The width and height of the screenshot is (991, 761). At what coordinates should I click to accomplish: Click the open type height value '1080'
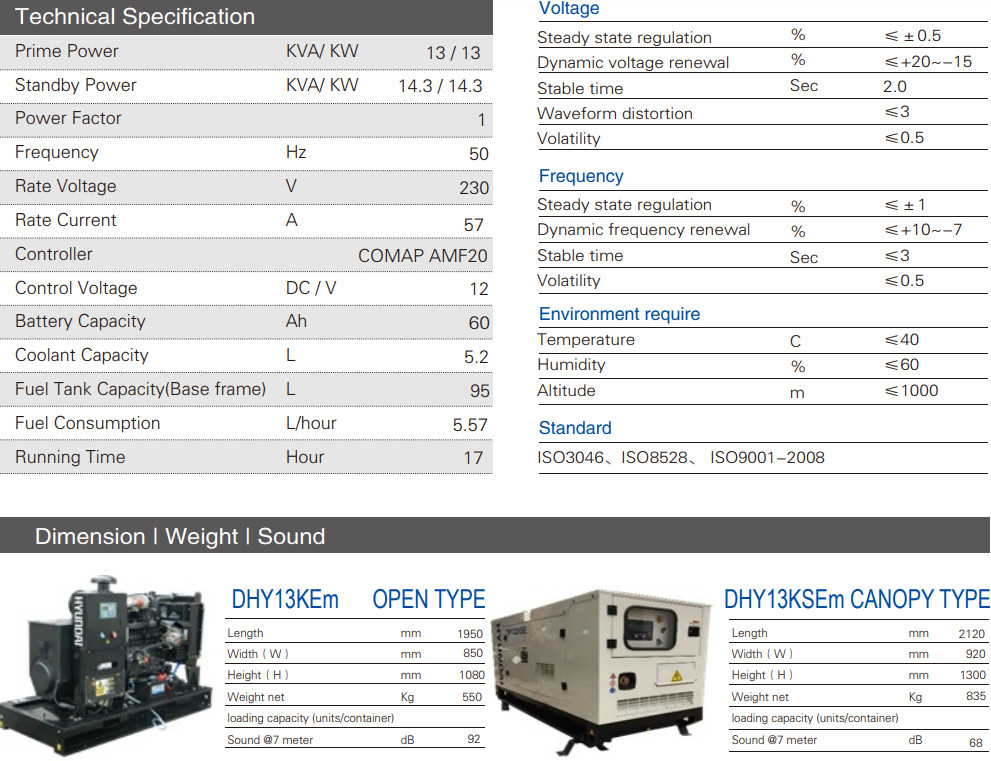pyautogui.click(x=472, y=676)
